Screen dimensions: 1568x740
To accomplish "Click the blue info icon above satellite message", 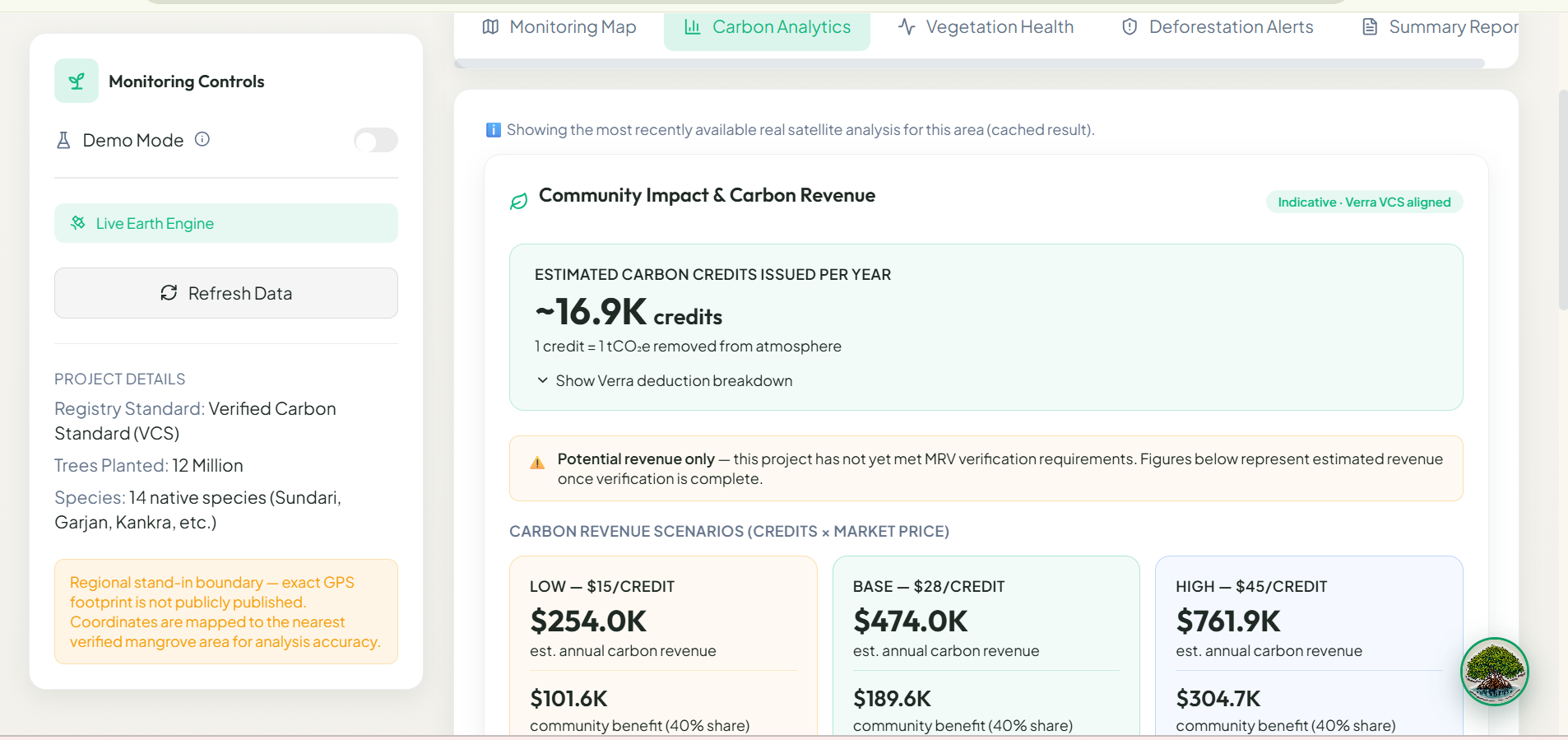I will [x=494, y=130].
